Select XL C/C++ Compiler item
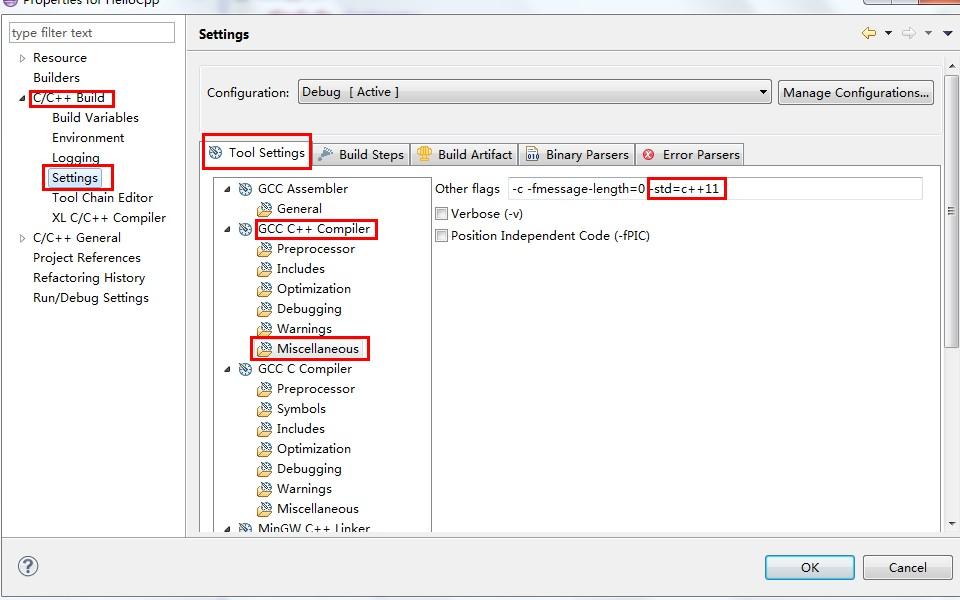Viewport: 960px width, 600px height. coord(109,218)
